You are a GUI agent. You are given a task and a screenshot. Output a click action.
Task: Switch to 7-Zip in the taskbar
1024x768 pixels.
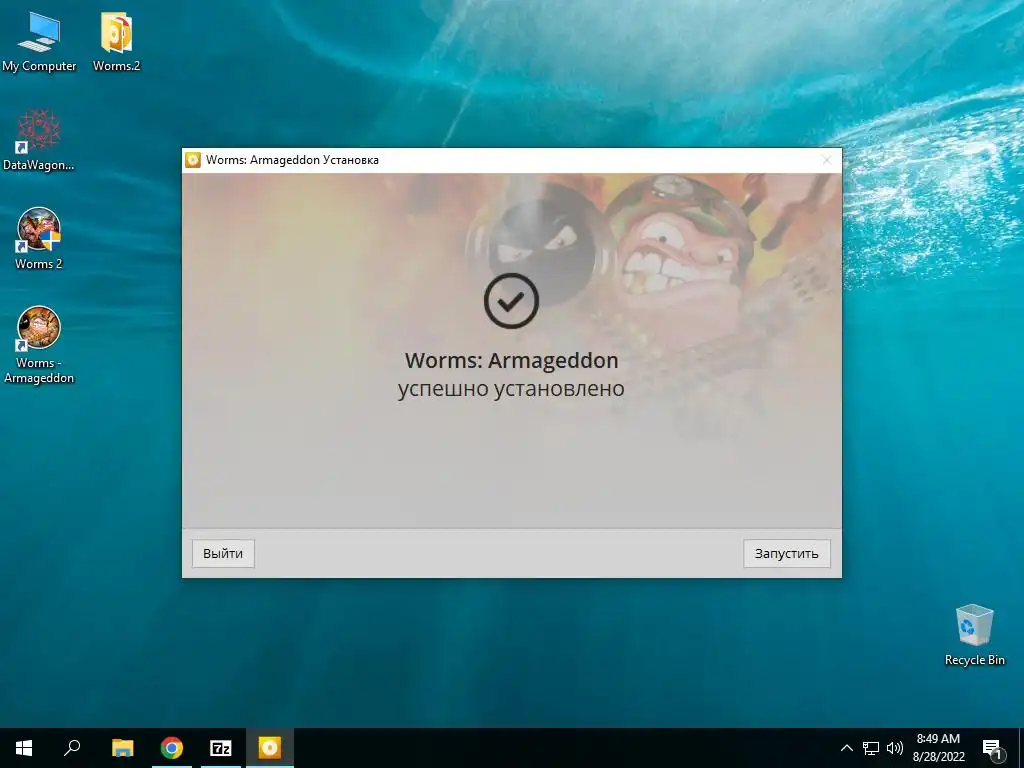pos(221,748)
